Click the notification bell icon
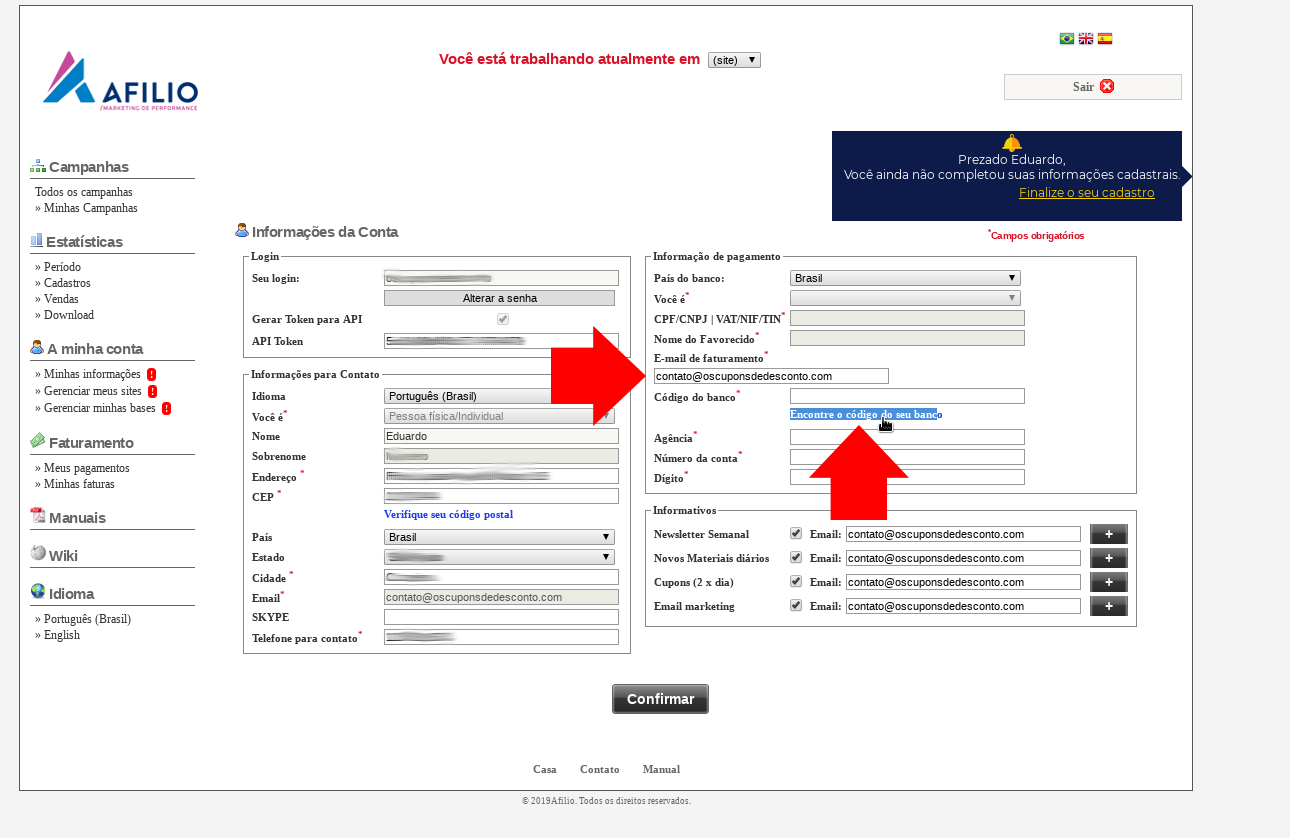The width and height of the screenshot is (1290, 838). pos(1012,143)
